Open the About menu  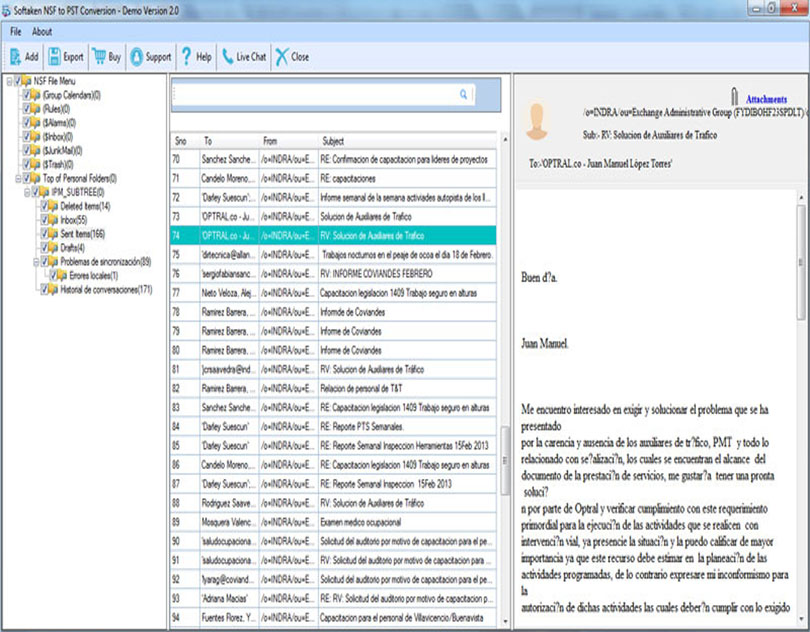click(x=41, y=32)
